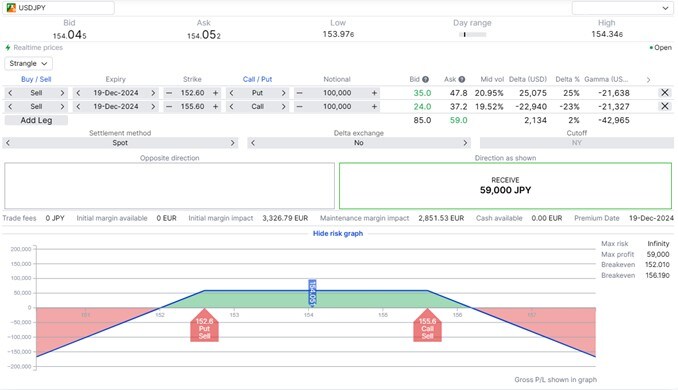Select the 154.05 spot marker on graph
The width and height of the screenshot is (678, 390).
tap(312, 292)
